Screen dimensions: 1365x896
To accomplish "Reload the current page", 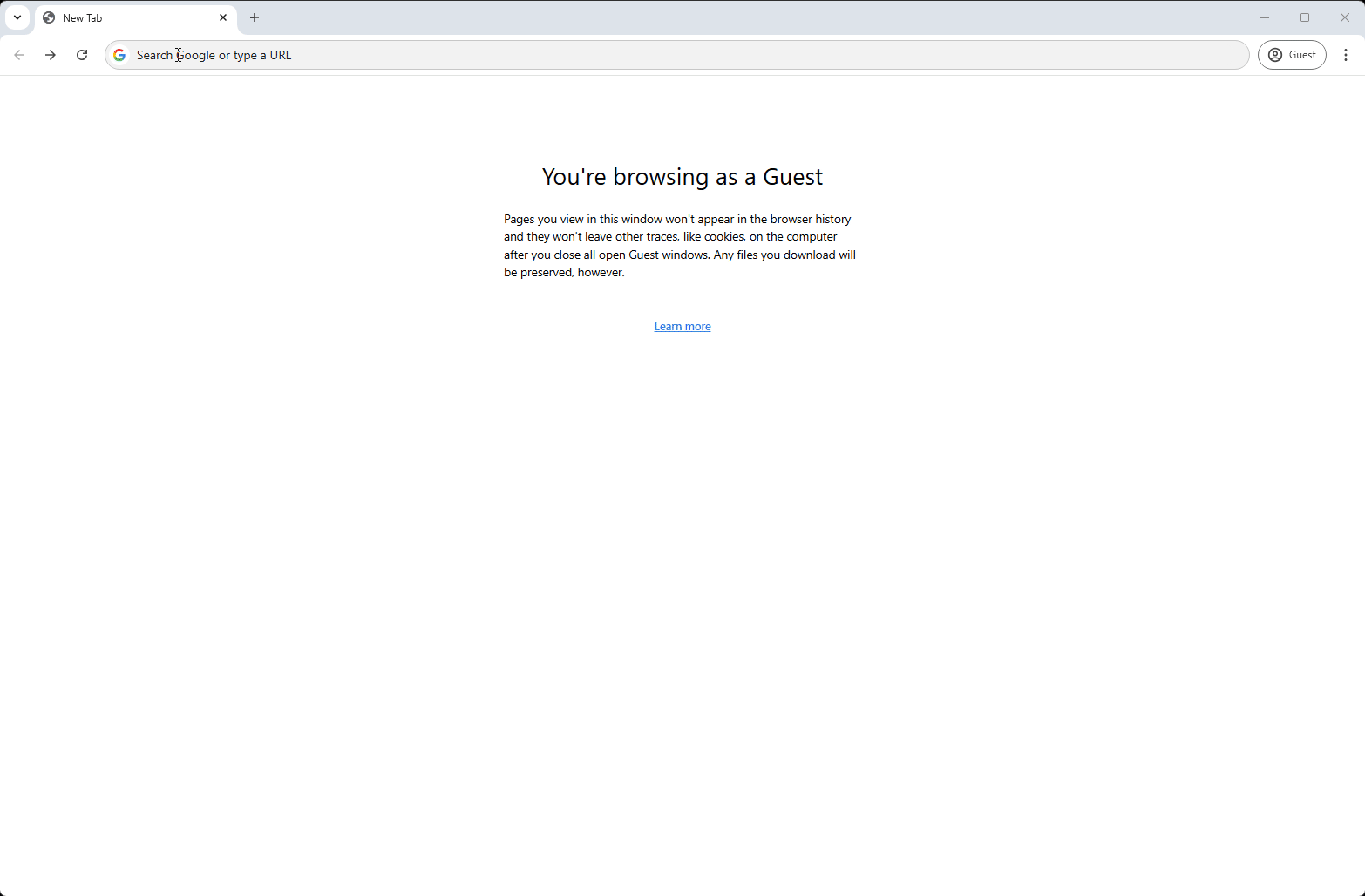I will 82,55.
